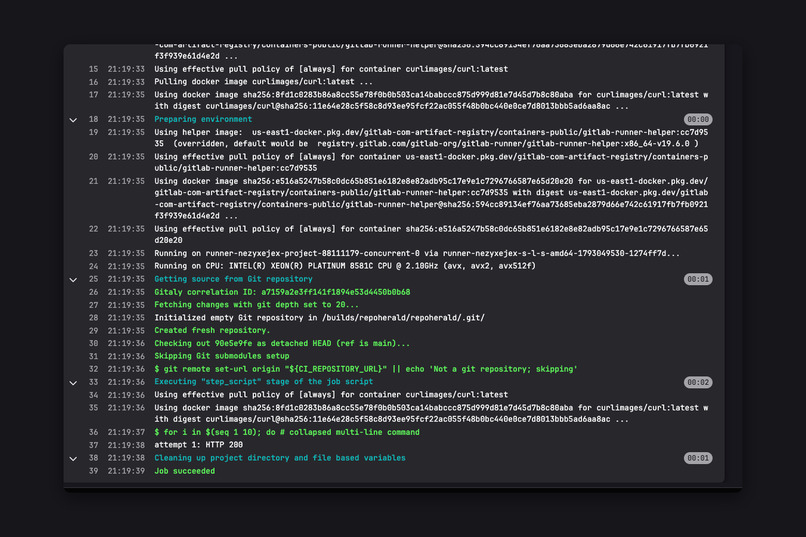806x537 pixels.
Task: Click the 00:01 duration badge for Cleaning up
Action: (x=698, y=458)
